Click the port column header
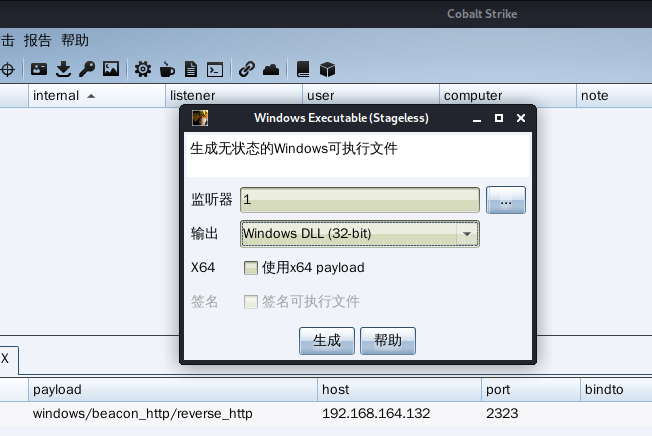 click(x=531, y=389)
